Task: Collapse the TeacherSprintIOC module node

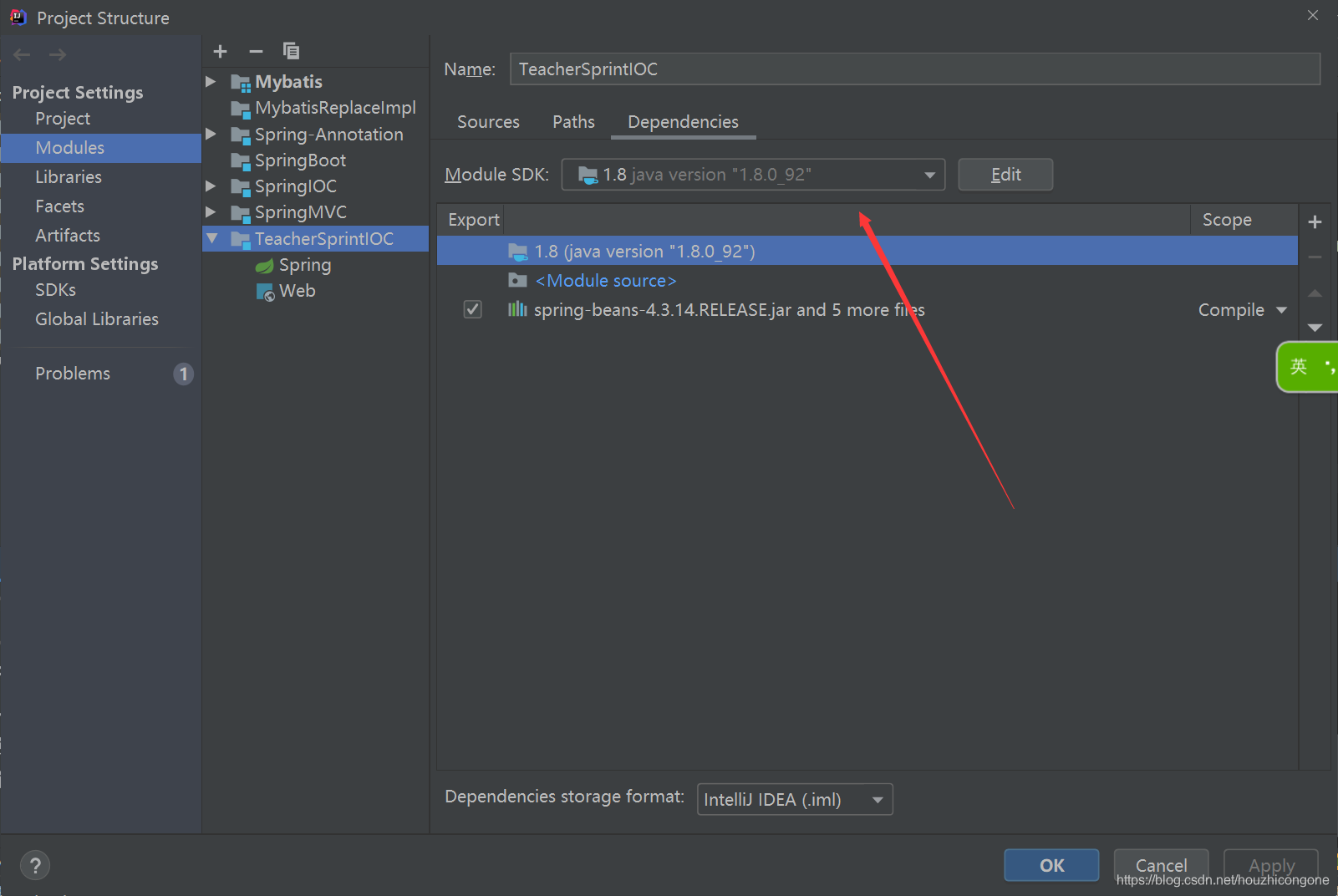Action: click(212, 239)
